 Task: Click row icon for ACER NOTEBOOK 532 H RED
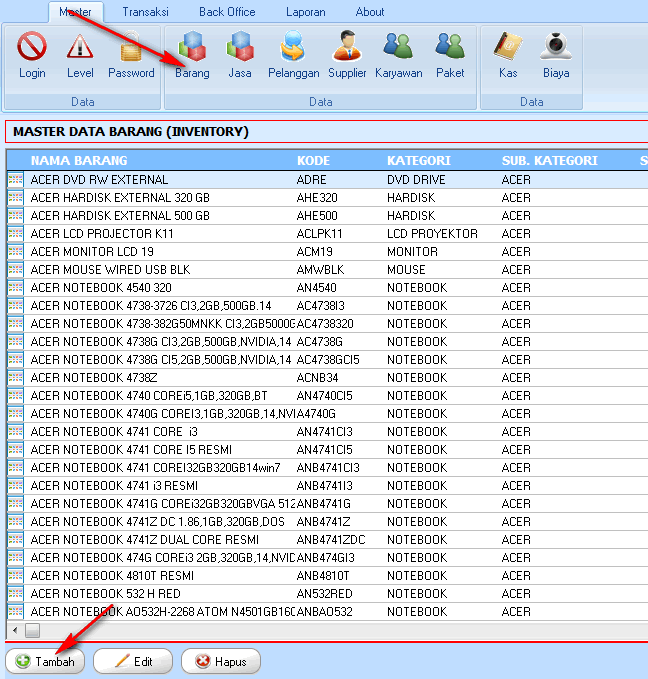[16, 593]
